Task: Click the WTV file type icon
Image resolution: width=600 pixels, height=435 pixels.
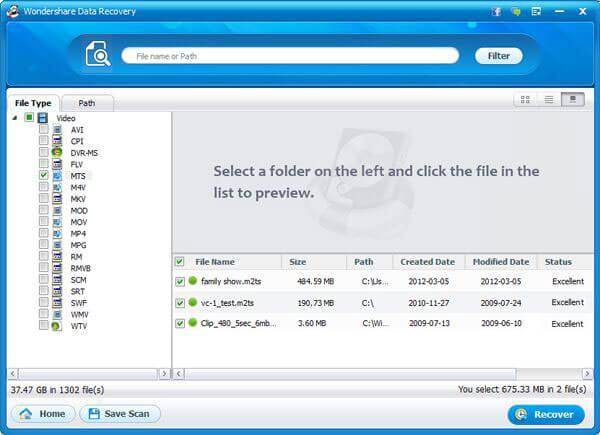Action: coord(57,326)
